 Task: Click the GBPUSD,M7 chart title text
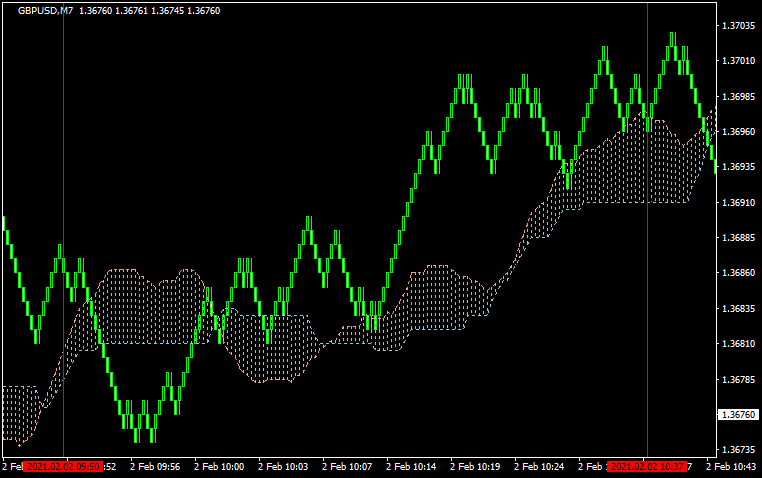pos(45,11)
